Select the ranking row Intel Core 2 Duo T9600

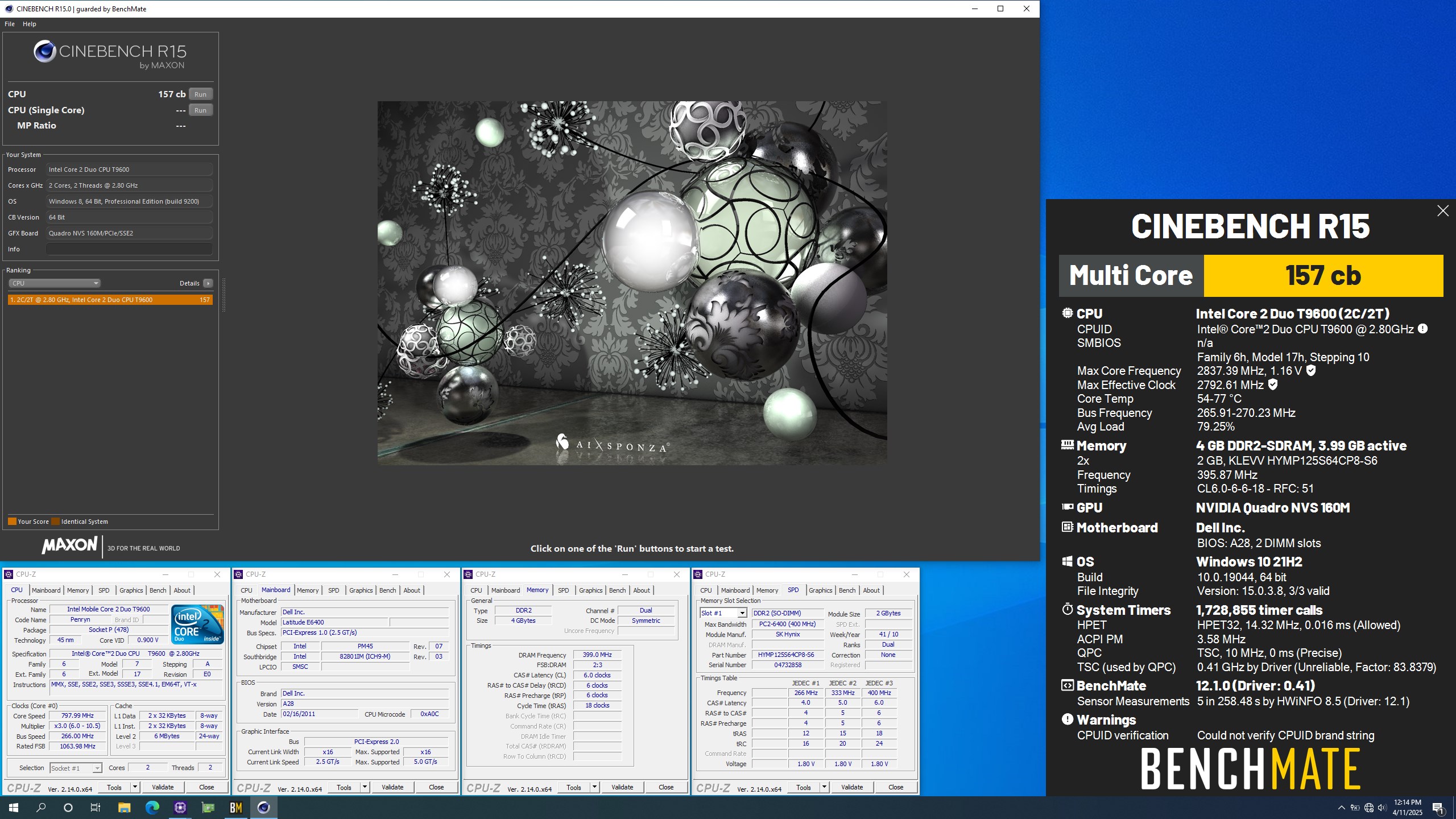110,300
